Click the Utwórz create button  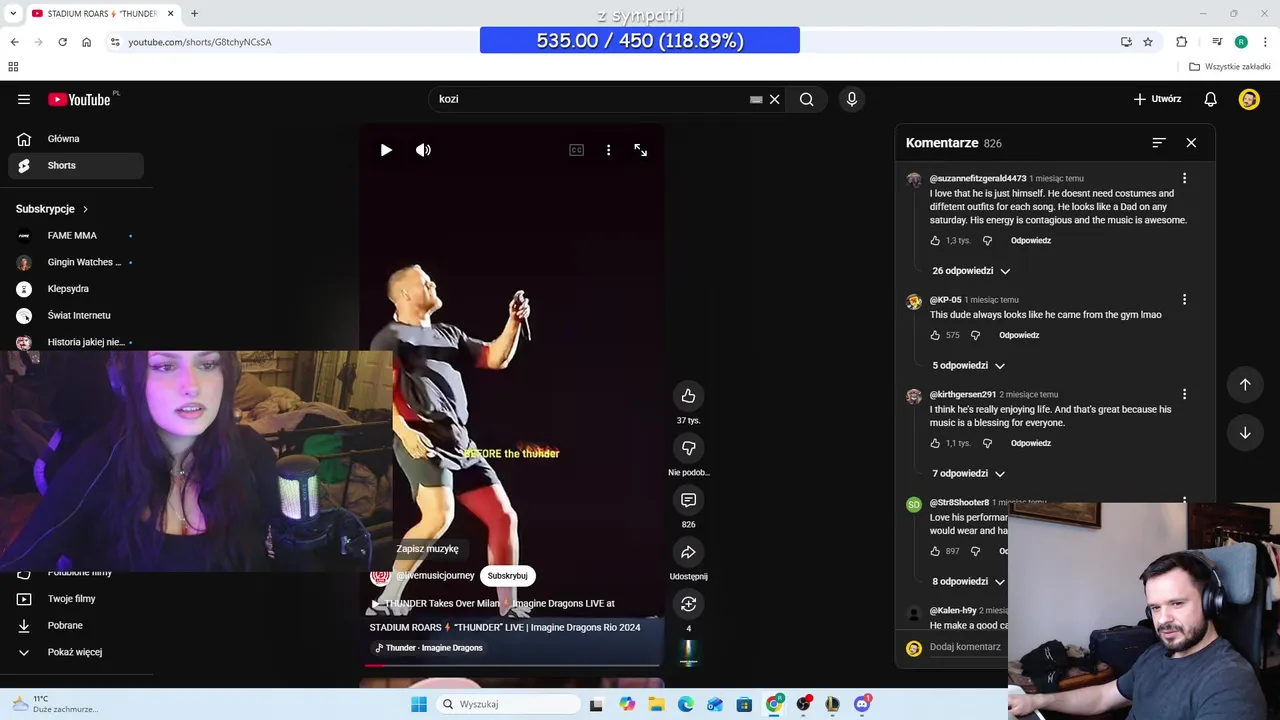point(1157,99)
